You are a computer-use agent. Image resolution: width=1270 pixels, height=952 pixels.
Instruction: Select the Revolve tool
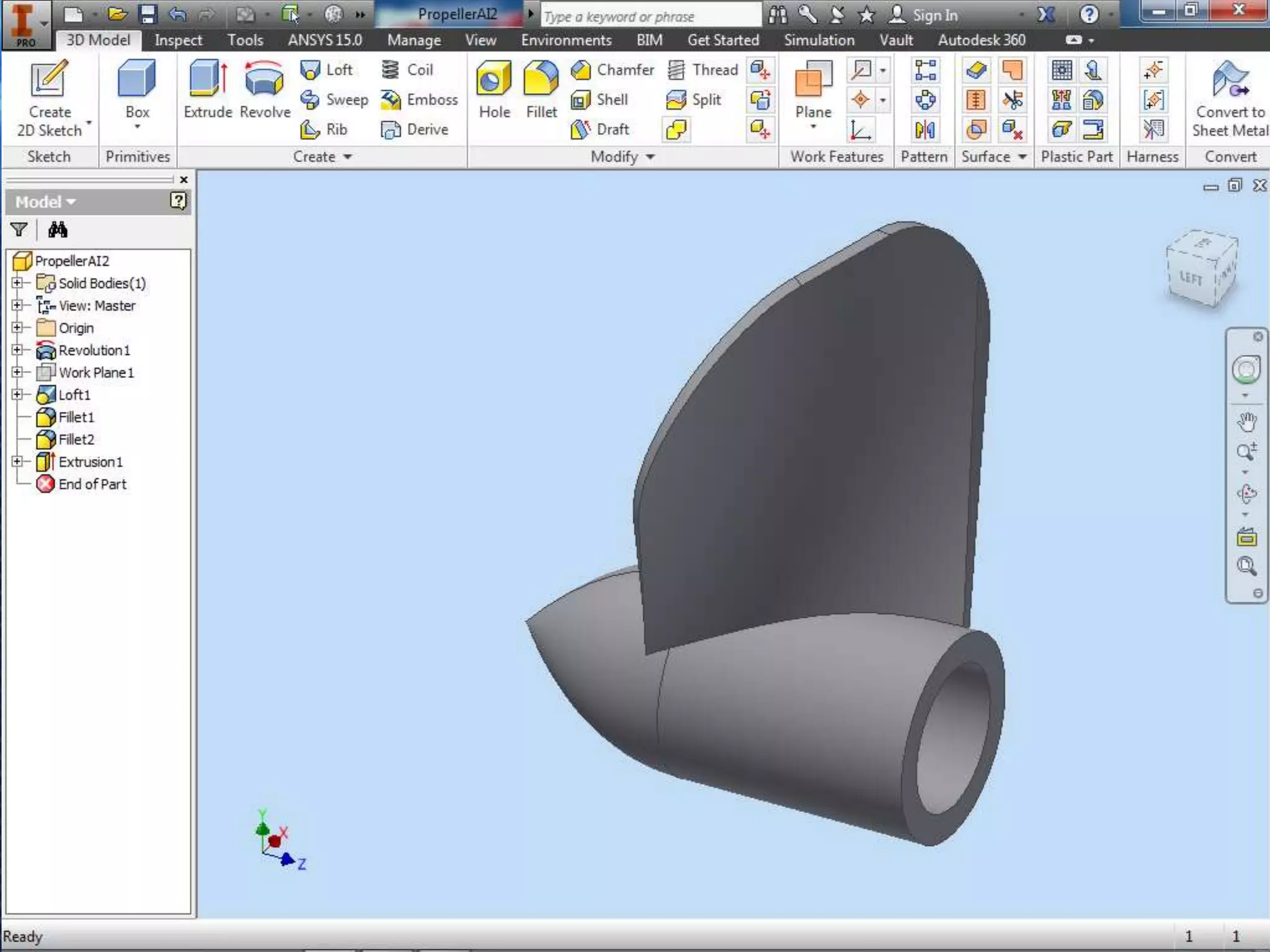pyautogui.click(x=265, y=89)
